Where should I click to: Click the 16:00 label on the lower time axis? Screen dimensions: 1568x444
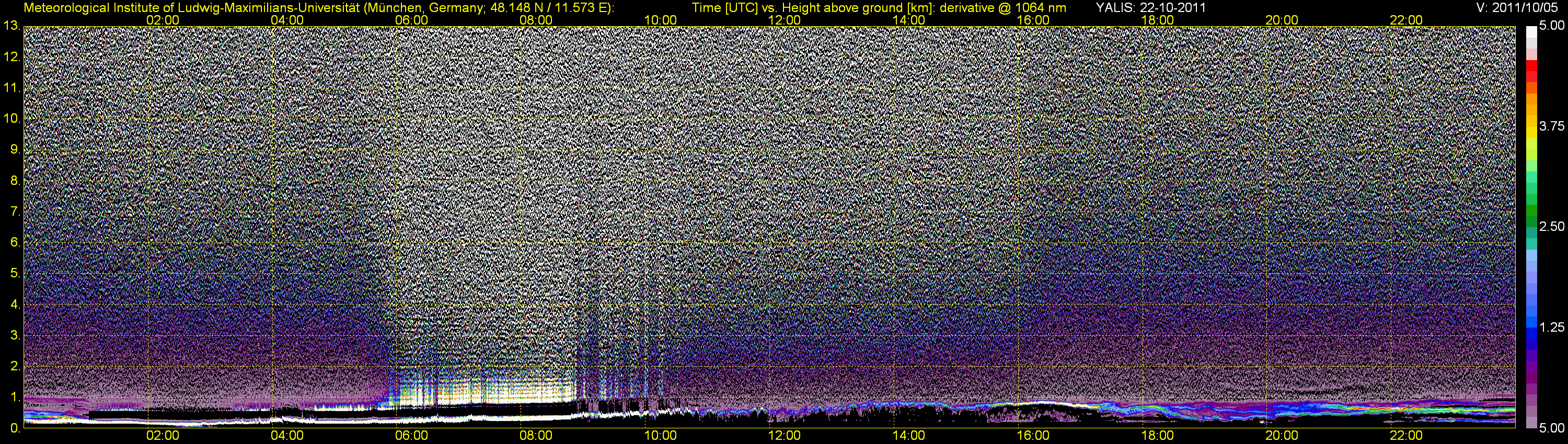(x=1033, y=436)
